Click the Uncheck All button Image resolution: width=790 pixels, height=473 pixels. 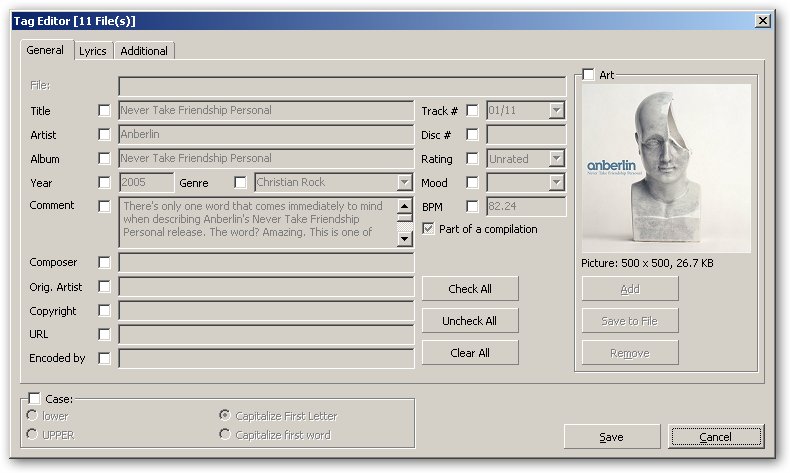470,321
